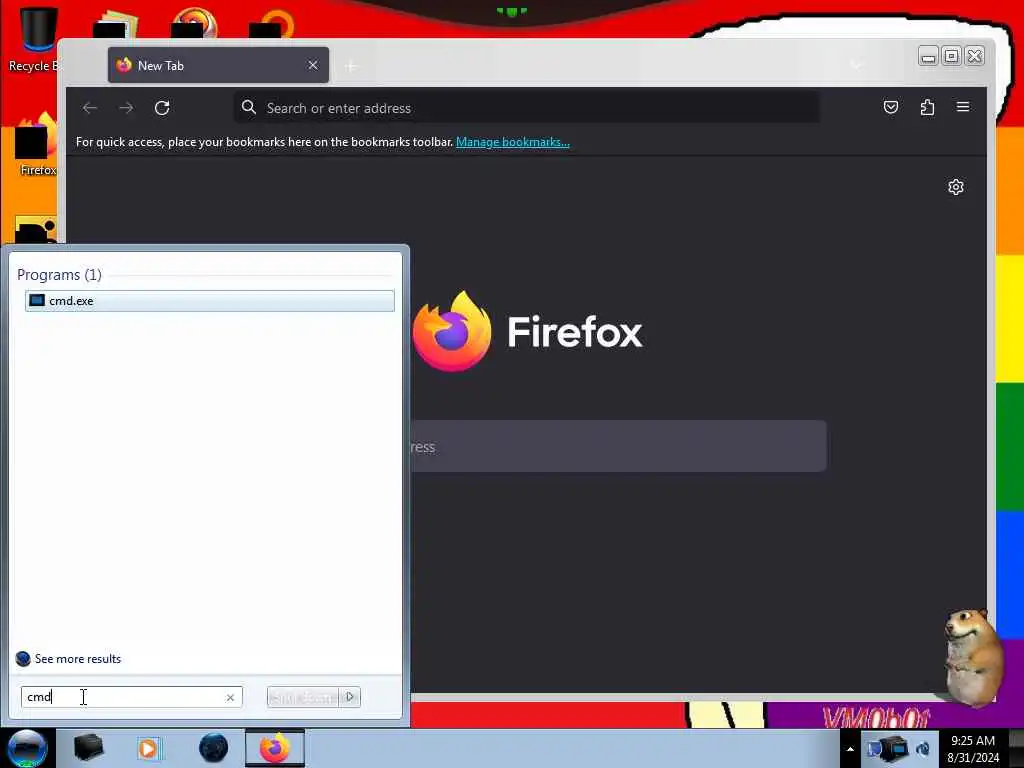The width and height of the screenshot is (1024, 768).
Task: Open the list all tabs chevron
Action: click(x=856, y=65)
